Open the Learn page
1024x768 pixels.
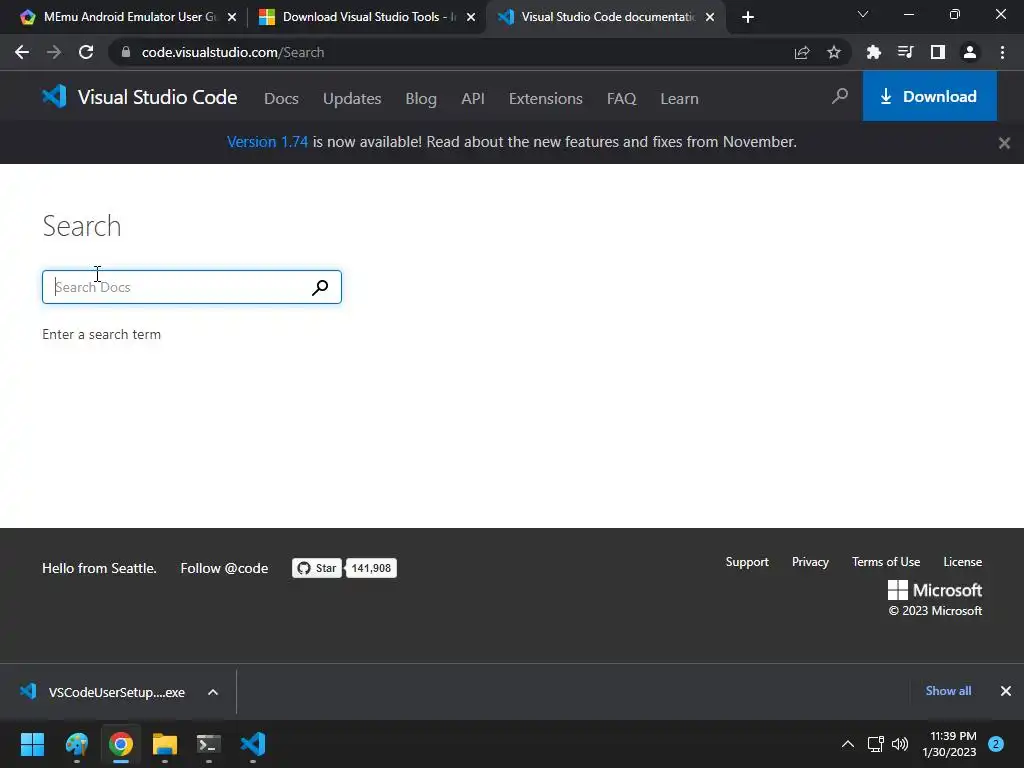(x=679, y=99)
